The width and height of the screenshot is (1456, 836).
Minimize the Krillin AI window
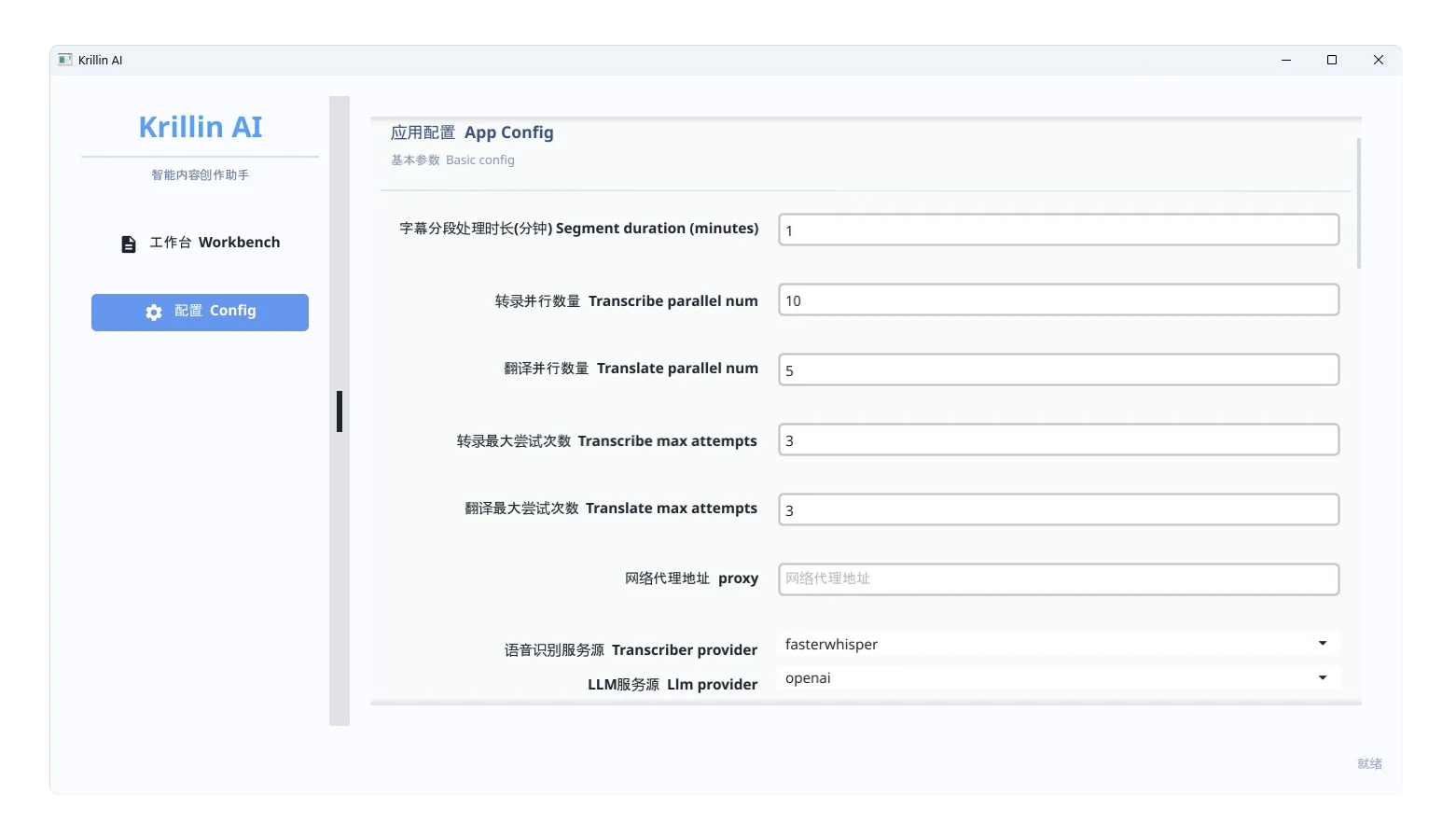tap(1286, 60)
